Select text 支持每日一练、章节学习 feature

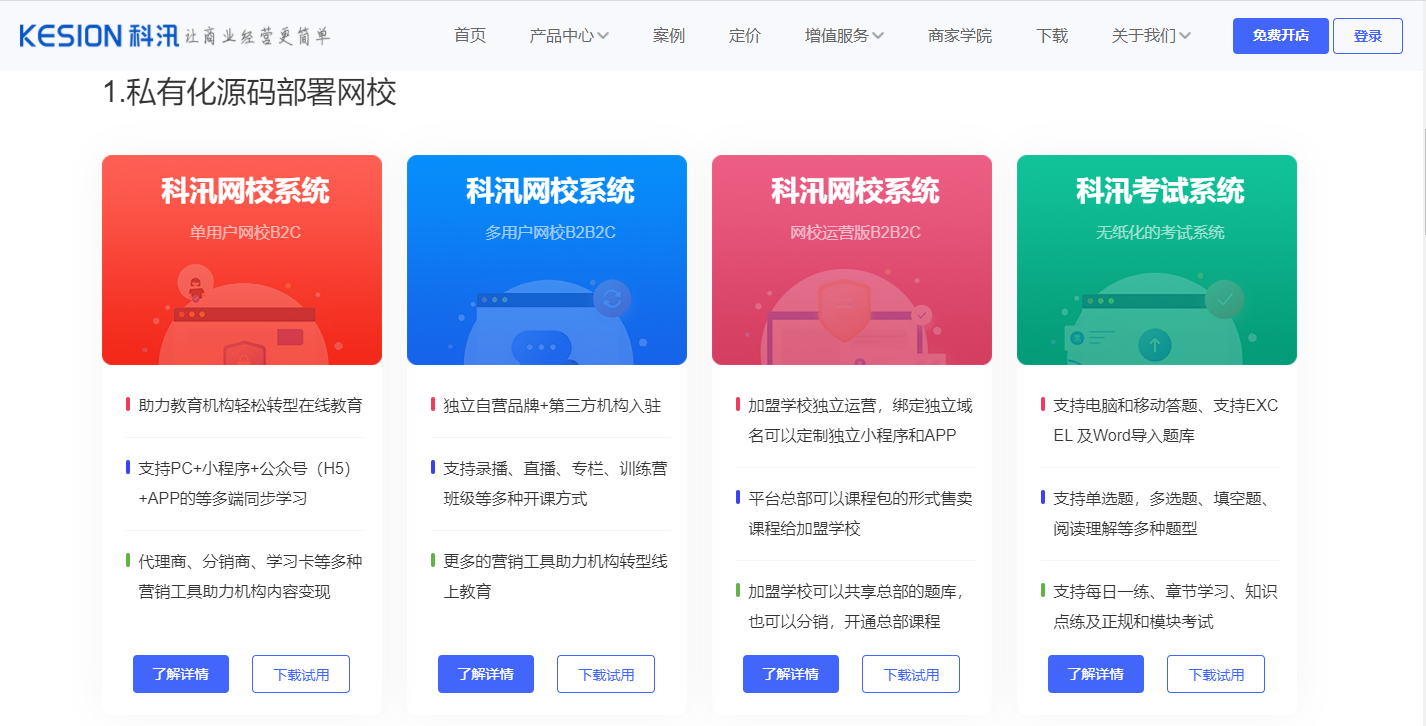click(x=1165, y=606)
